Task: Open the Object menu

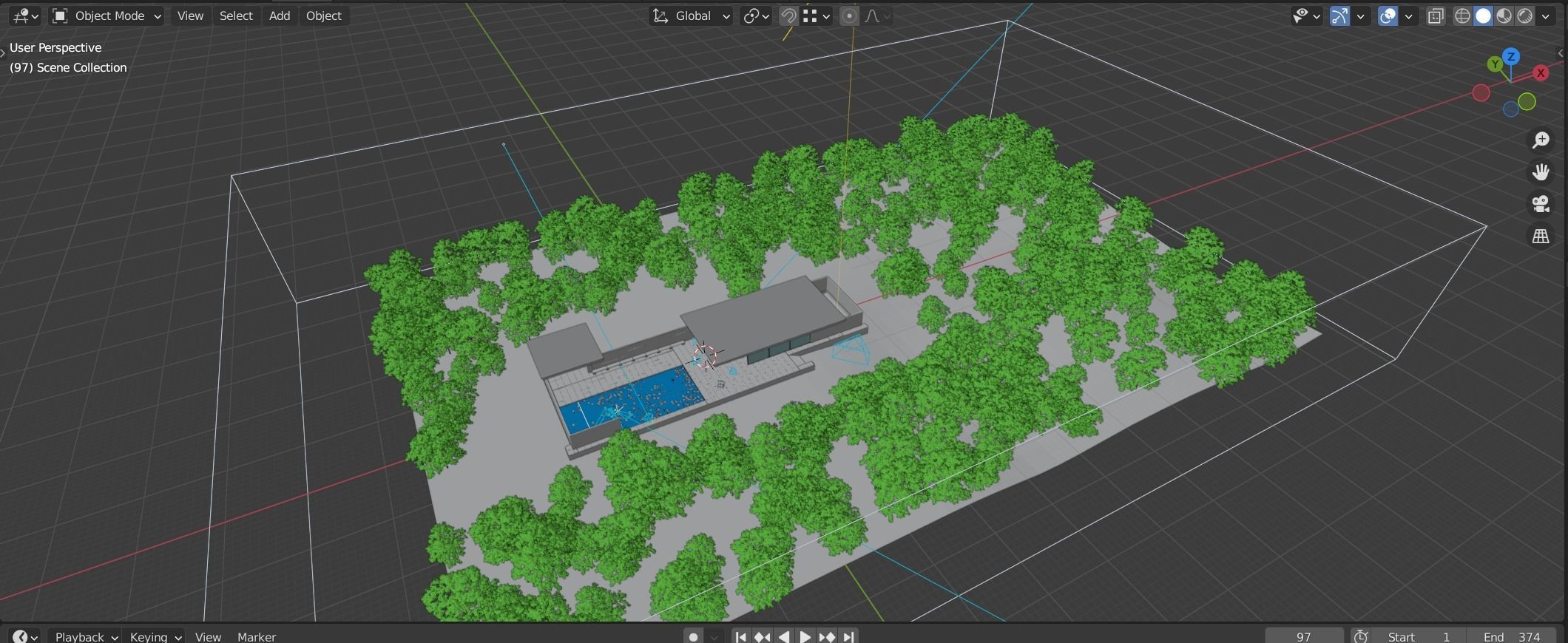Action: point(324,16)
